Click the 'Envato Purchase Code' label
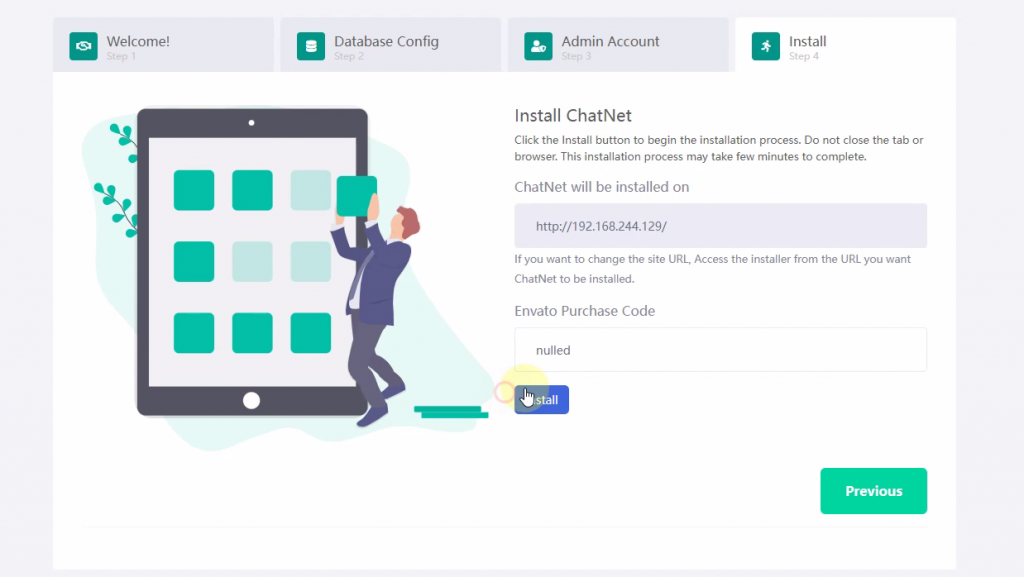The height and width of the screenshot is (577, 1024). (584, 311)
